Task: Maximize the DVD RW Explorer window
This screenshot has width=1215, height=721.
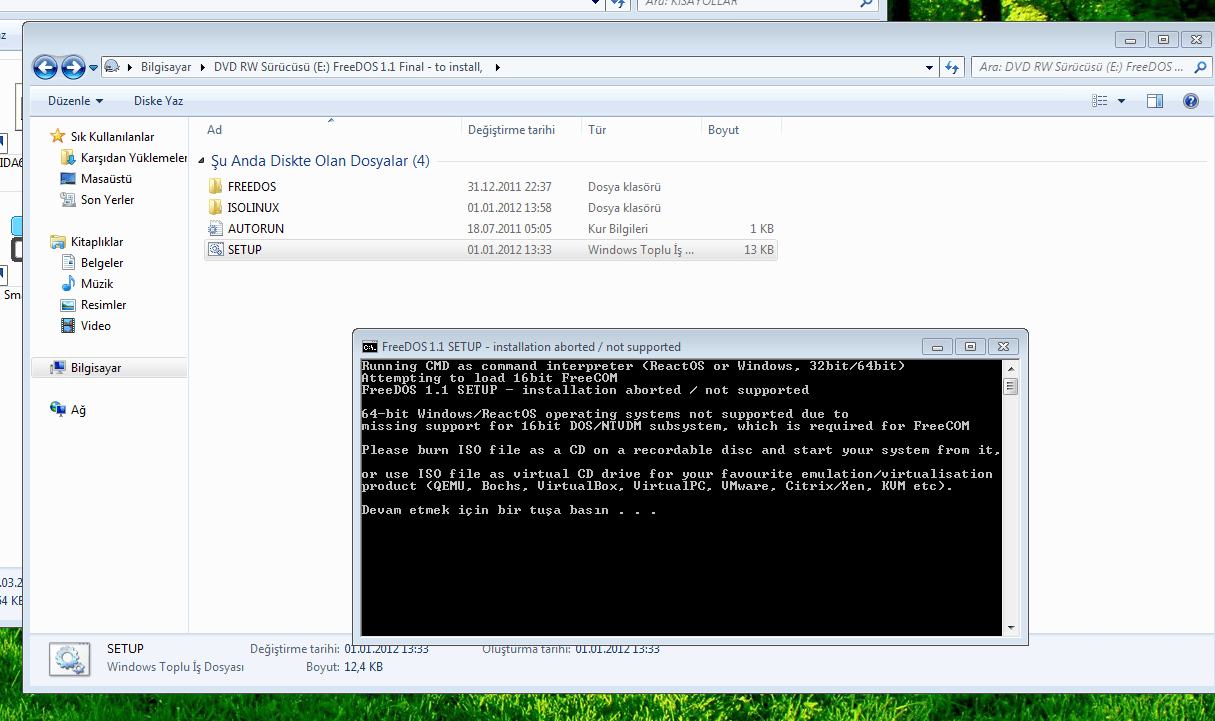Action: 1163,39
